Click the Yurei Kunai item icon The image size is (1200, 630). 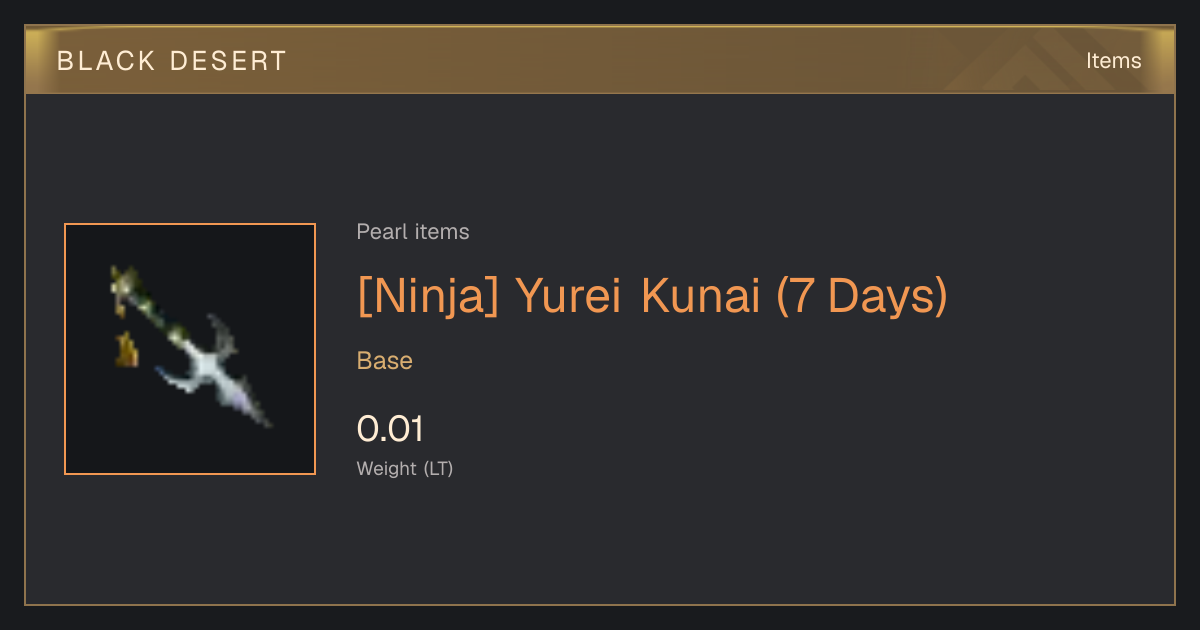click(190, 349)
